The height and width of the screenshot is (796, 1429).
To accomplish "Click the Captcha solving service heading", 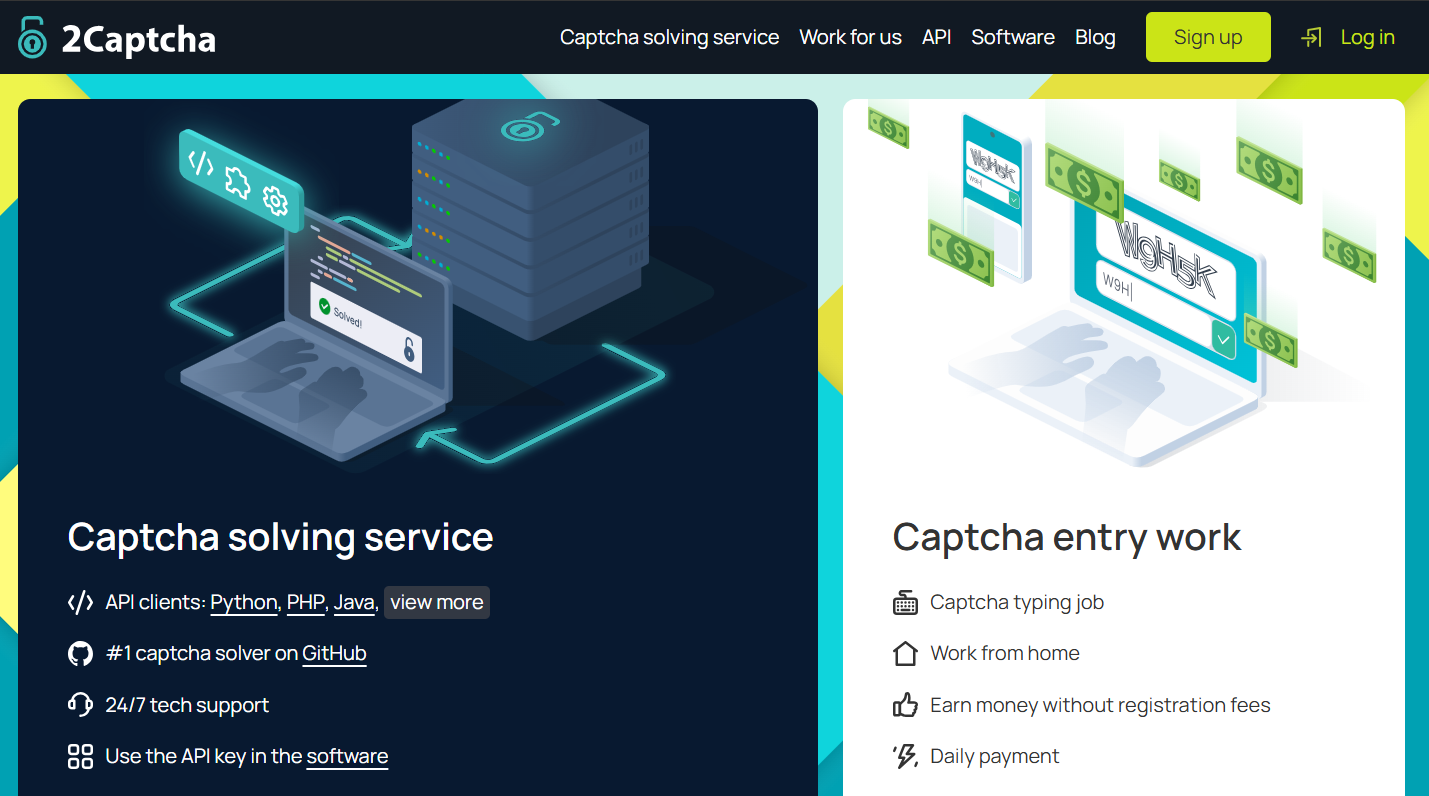I will [280, 538].
